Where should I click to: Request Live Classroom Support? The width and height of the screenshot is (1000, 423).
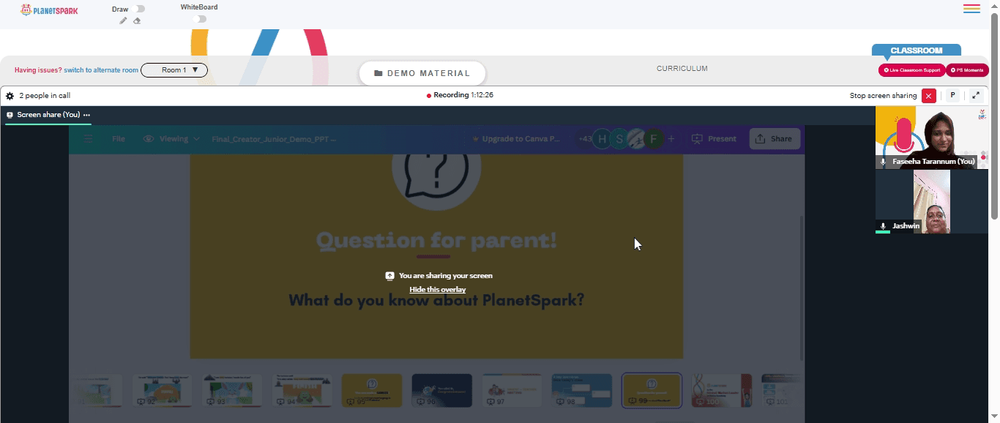(x=911, y=70)
